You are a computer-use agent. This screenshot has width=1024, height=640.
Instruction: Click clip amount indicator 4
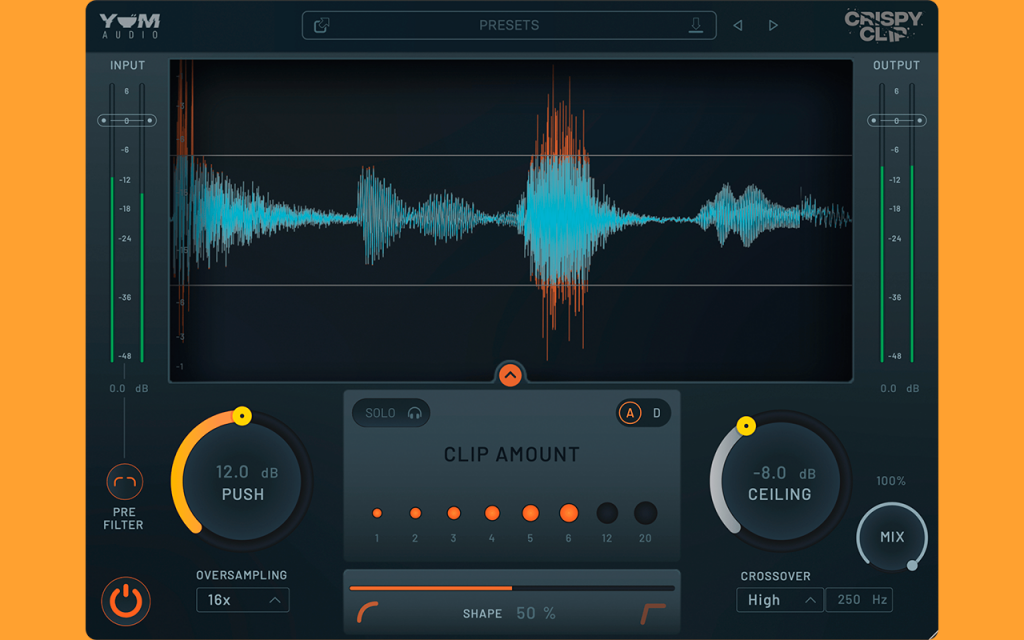pos(492,513)
